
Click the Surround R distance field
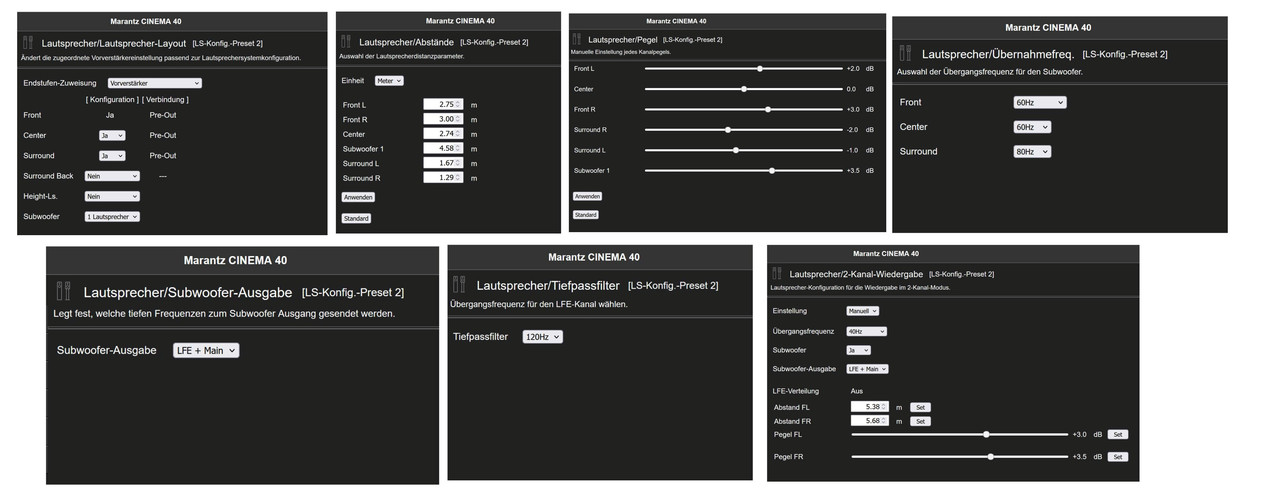pos(443,177)
